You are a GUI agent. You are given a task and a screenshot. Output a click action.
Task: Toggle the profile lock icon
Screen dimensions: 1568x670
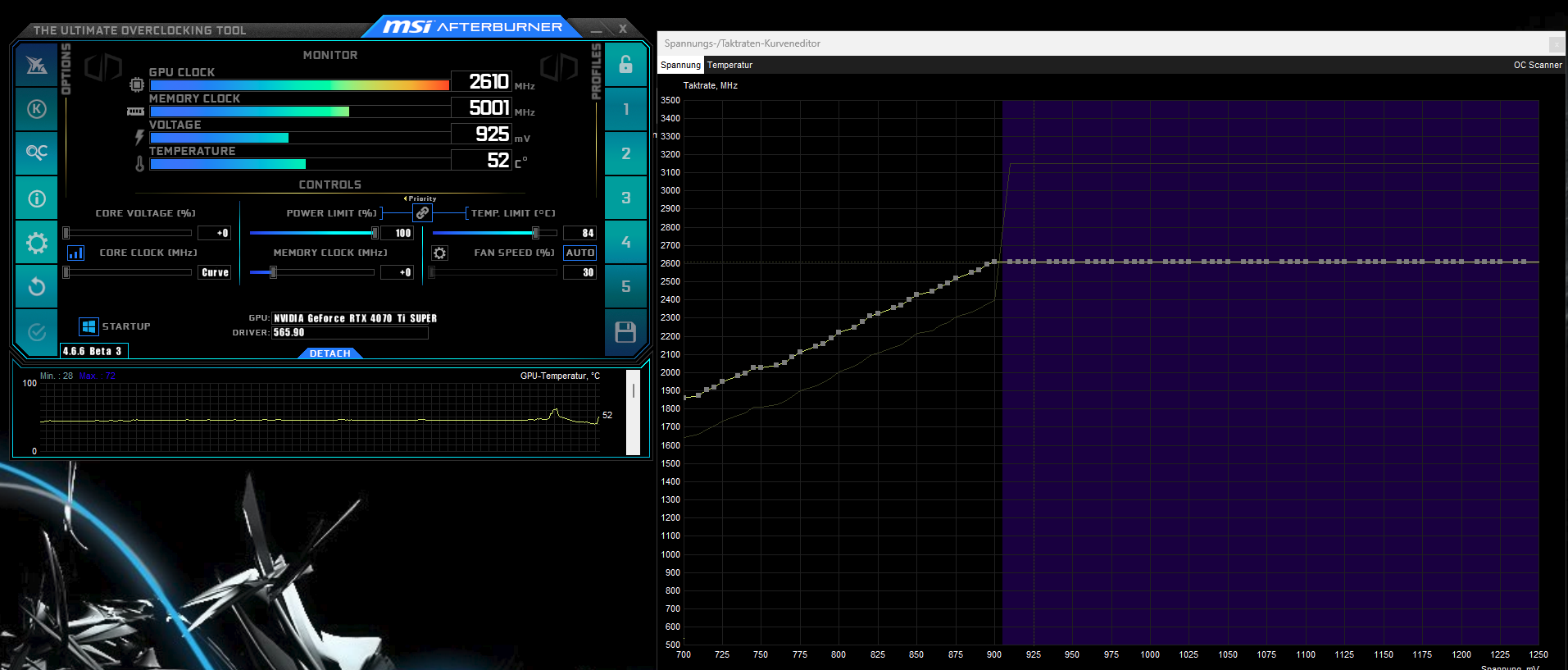point(625,65)
